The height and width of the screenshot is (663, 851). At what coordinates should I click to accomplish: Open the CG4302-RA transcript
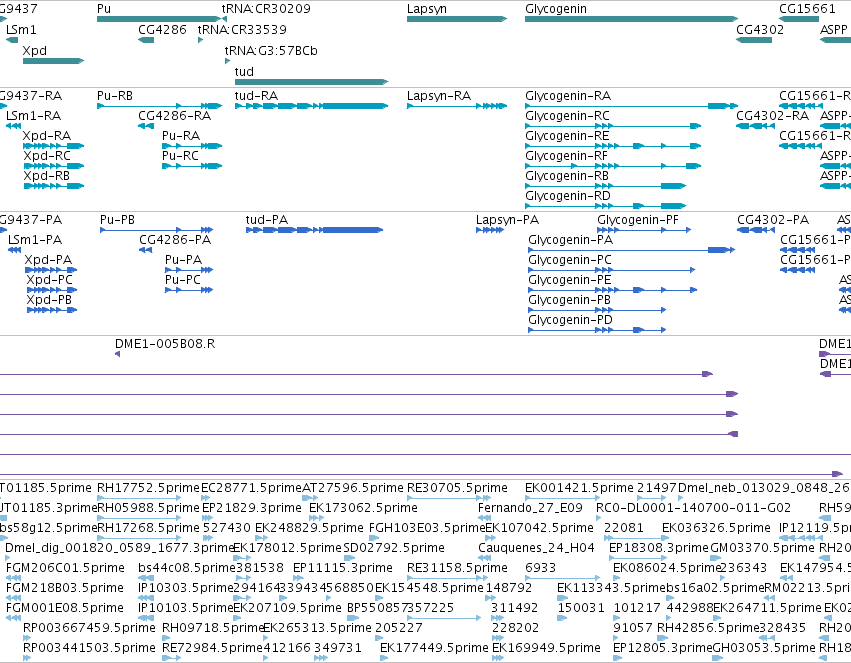click(x=755, y=126)
